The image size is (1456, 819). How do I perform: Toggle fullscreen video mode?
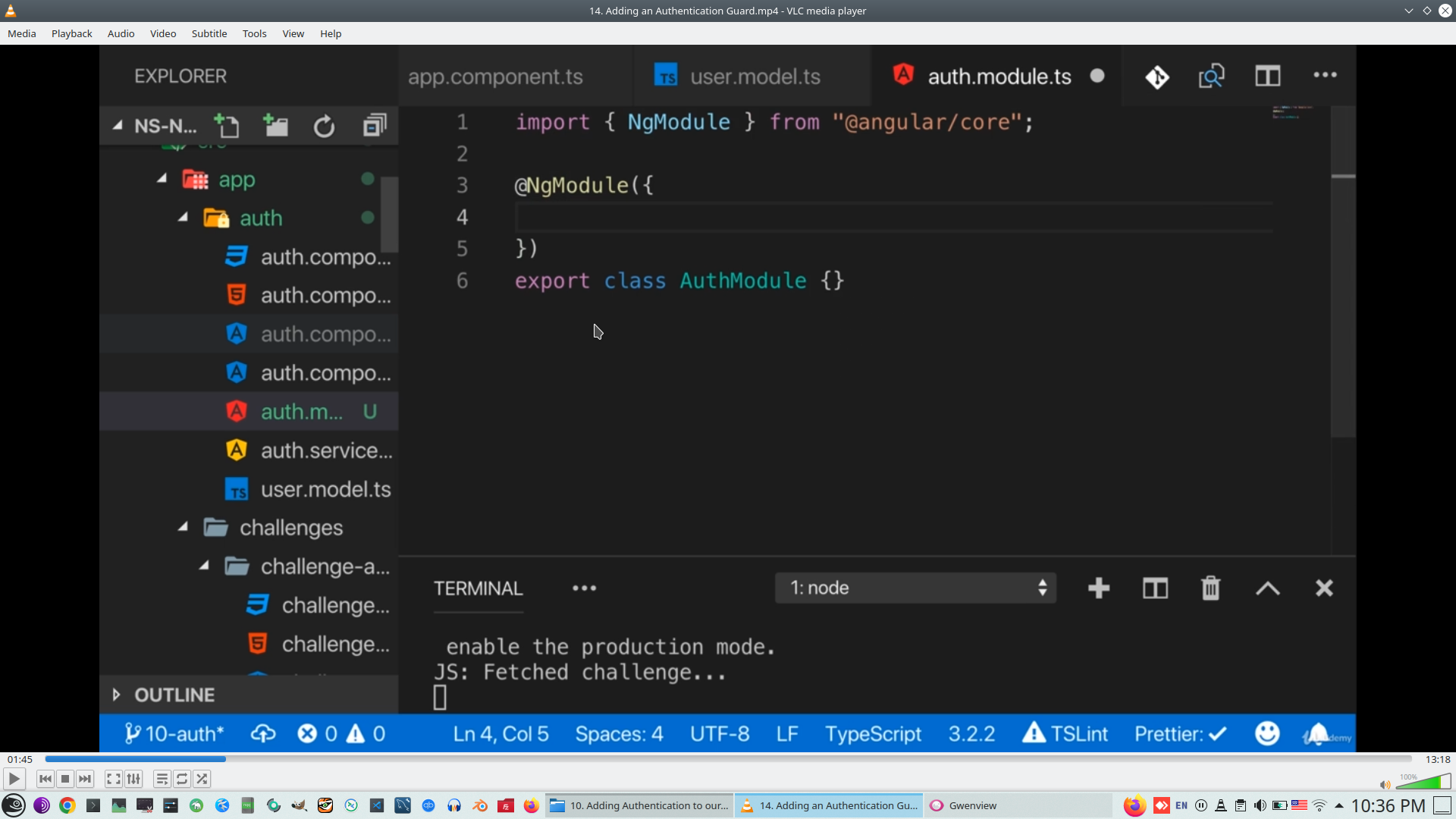click(x=113, y=779)
